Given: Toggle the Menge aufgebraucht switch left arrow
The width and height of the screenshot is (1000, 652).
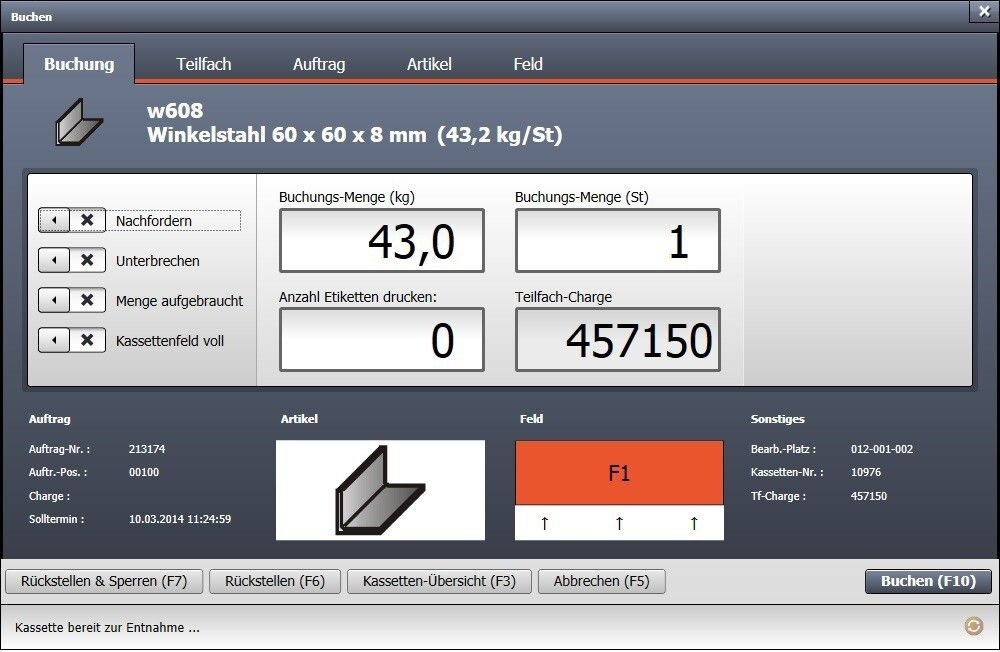Looking at the screenshot, I should click(54, 300).
